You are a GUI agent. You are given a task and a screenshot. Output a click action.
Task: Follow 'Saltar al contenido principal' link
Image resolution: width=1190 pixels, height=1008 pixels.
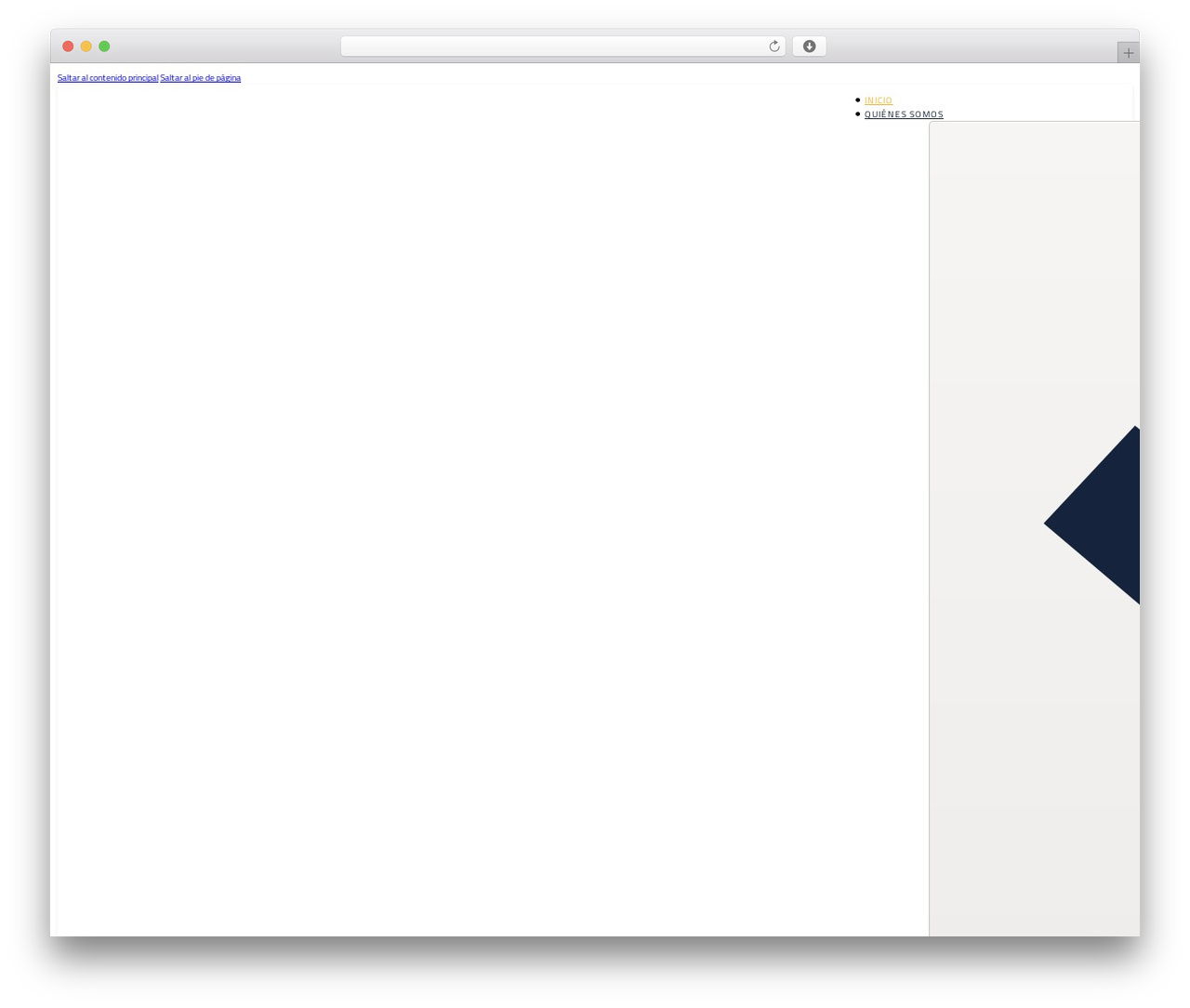click(x=108, y=78)
